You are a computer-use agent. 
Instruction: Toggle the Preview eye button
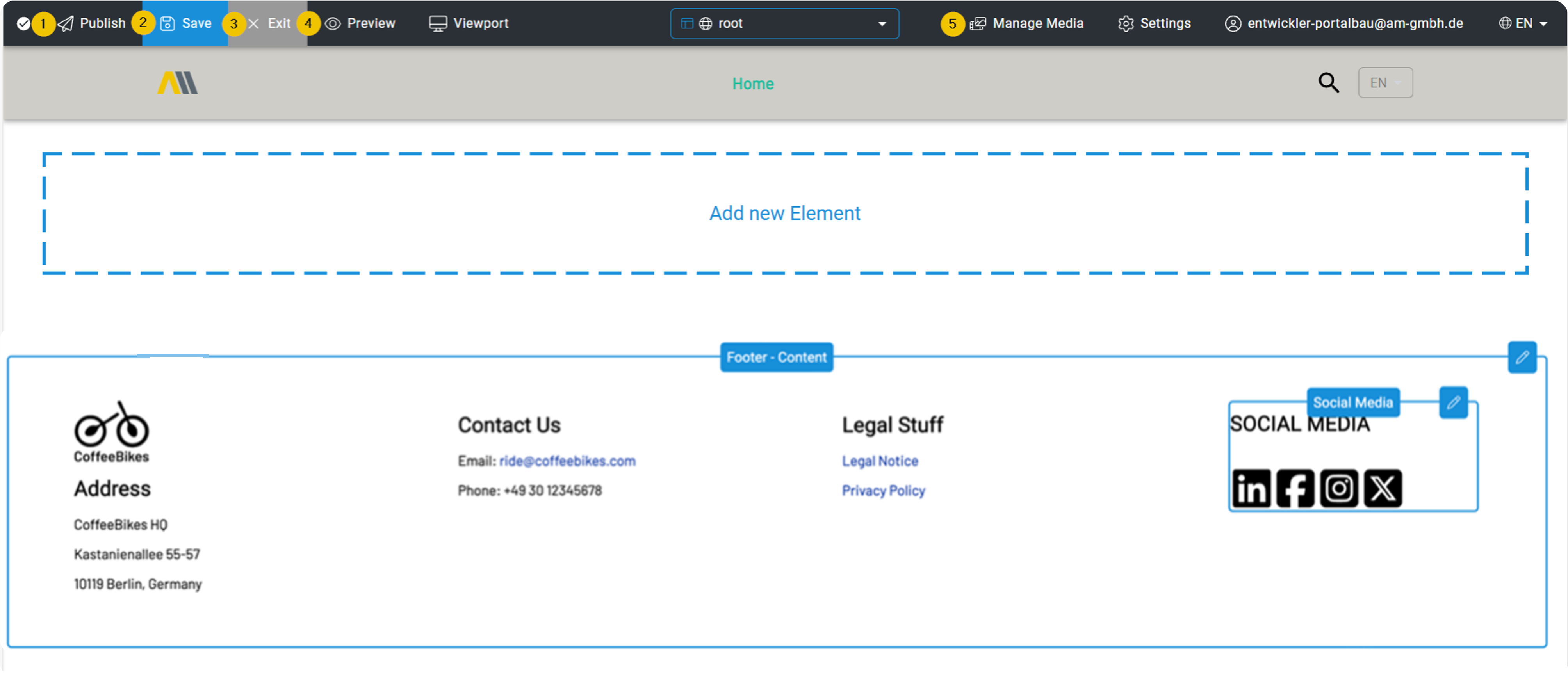(360, 23)
